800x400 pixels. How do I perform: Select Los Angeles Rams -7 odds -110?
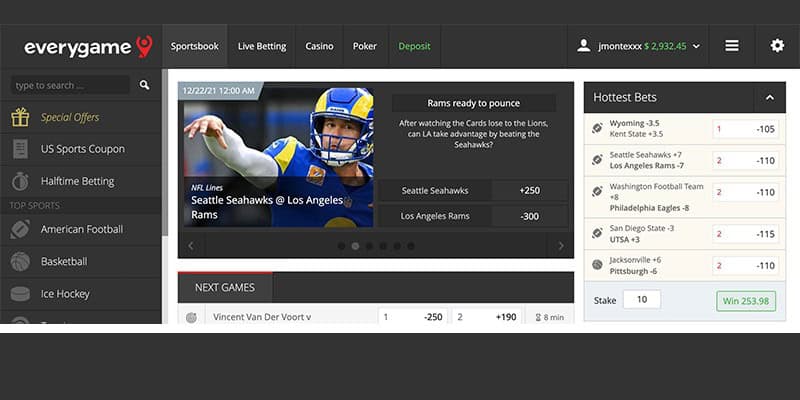coord(745,161)
